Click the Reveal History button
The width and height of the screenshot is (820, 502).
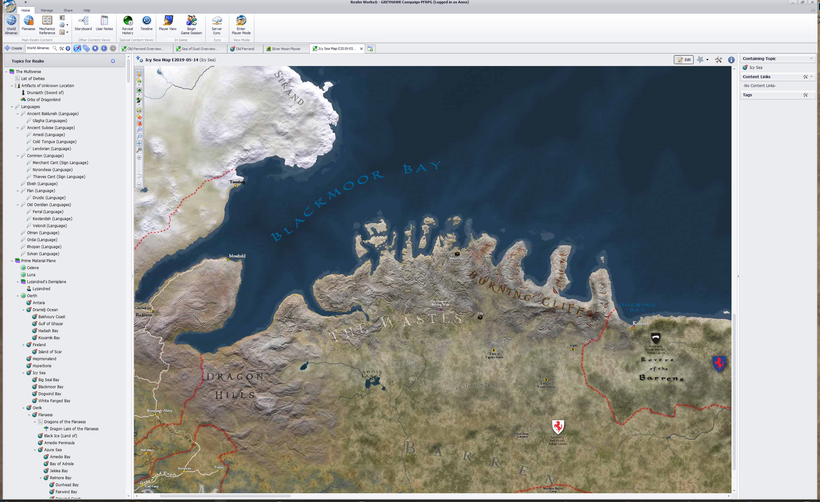coord(128,25)
